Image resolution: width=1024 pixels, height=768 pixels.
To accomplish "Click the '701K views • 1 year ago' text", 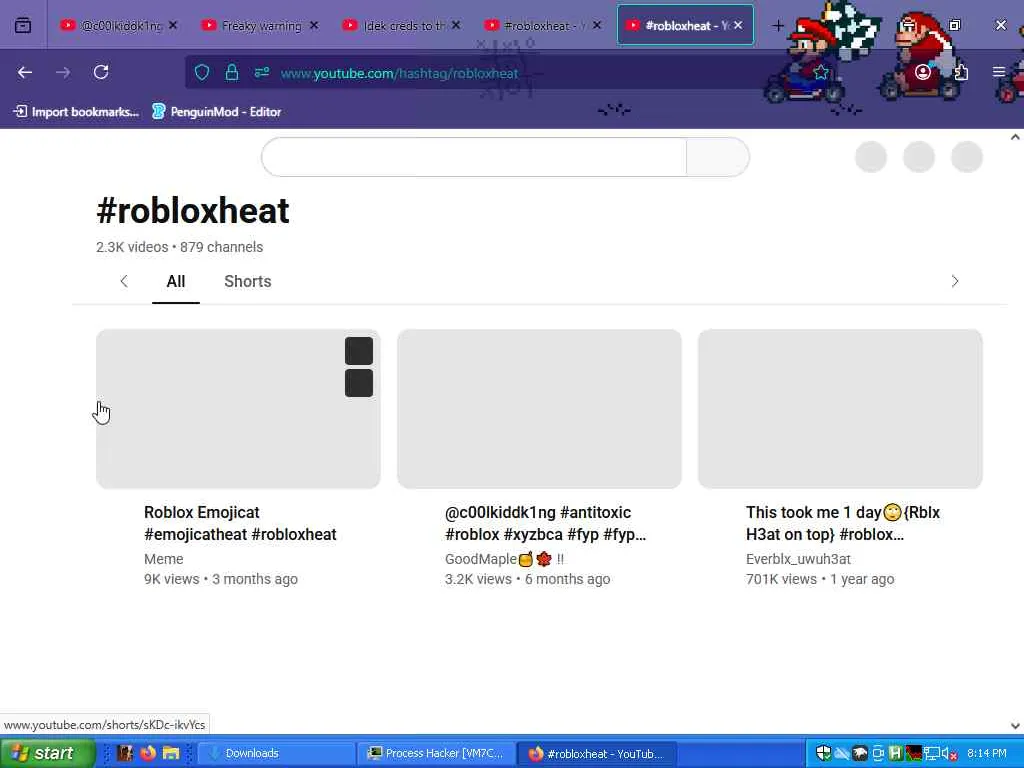I will coord(820,579).
